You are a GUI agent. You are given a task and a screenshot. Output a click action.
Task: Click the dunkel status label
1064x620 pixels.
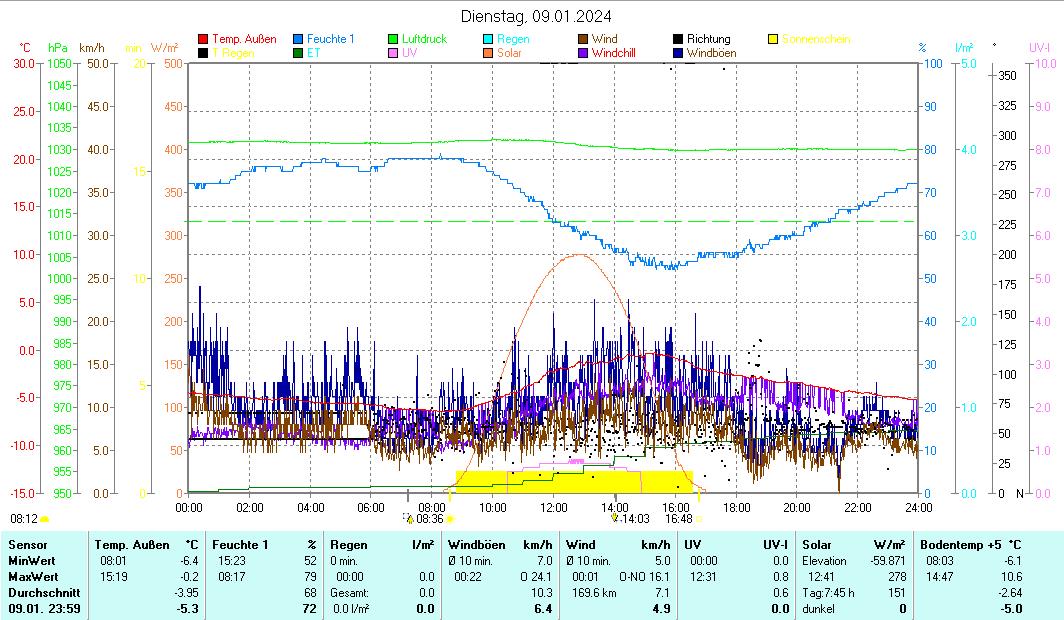point(818,608)
